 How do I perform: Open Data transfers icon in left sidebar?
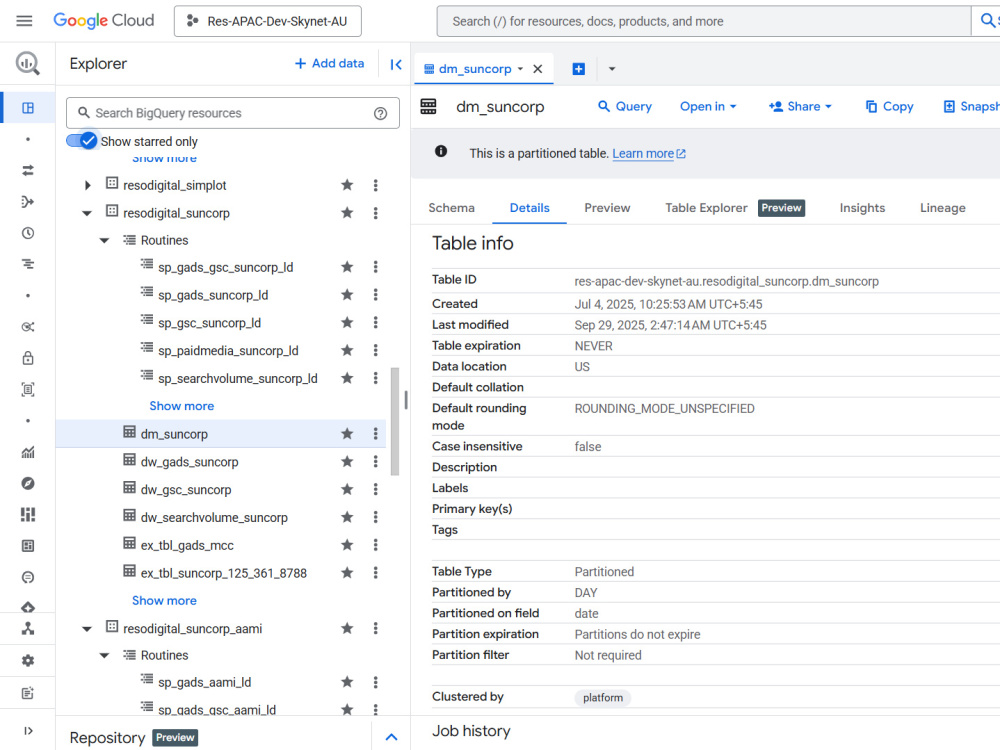pos(27,170)
